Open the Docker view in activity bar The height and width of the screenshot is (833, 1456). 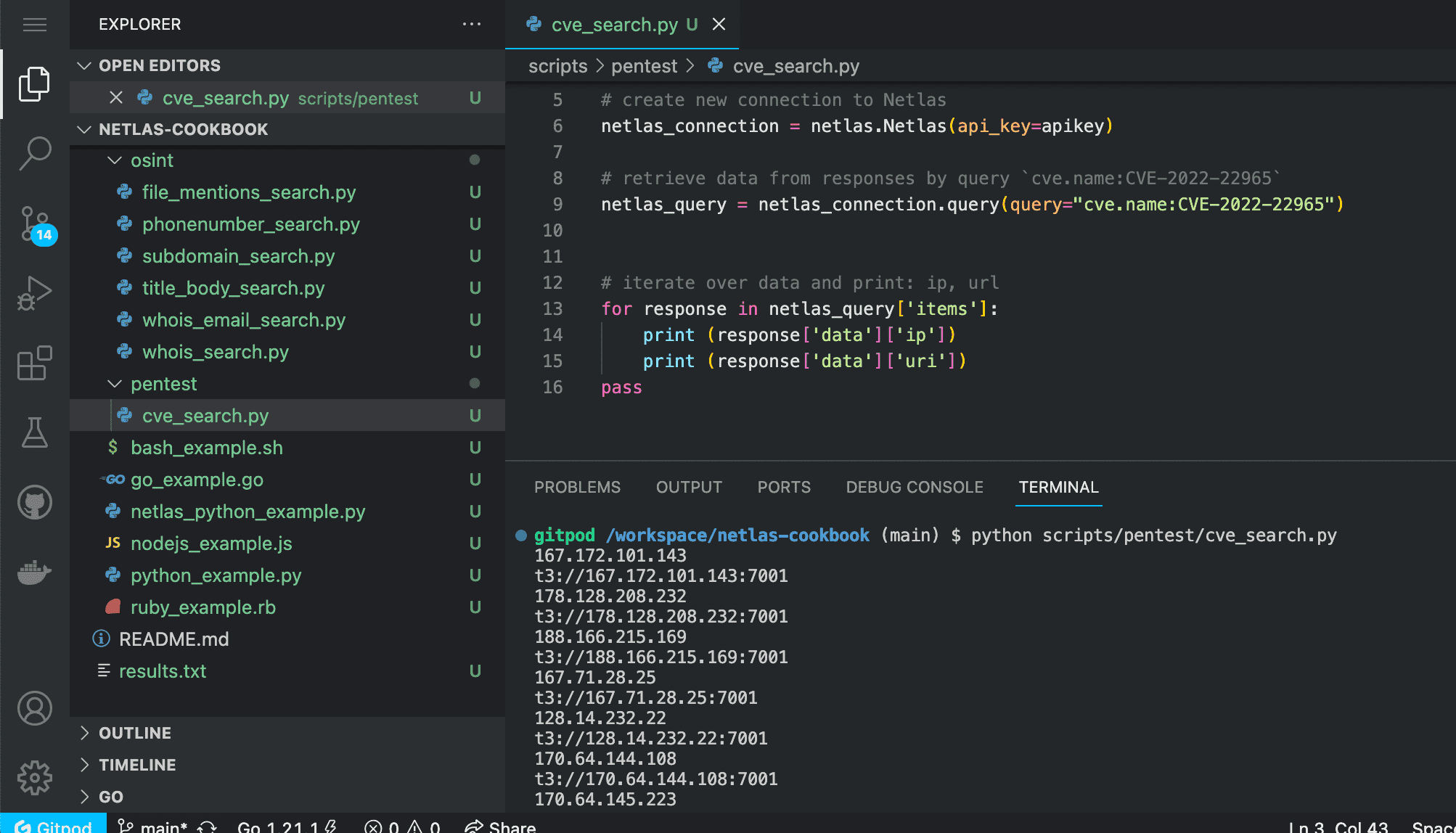(34, 573)
